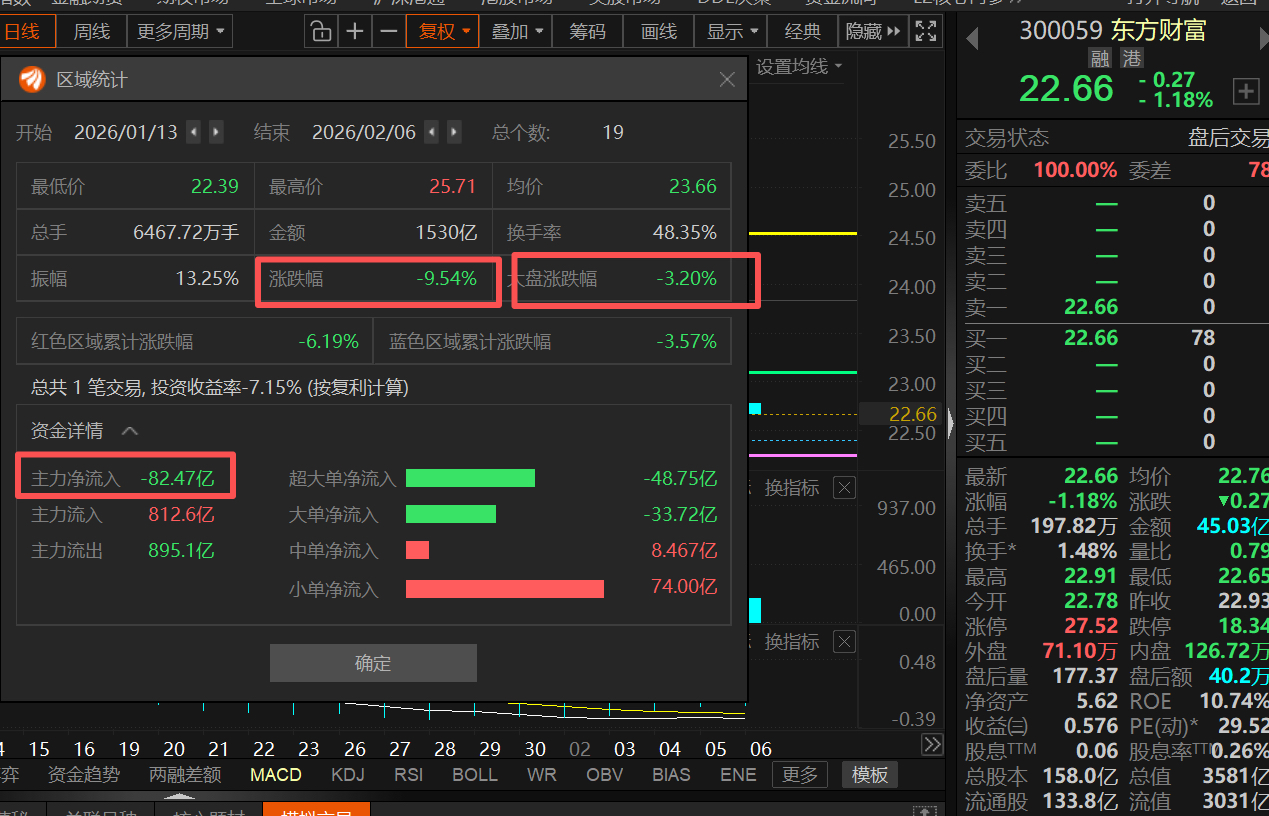Confirm with the 确定 button
Image resolution: width=1269 pixels, height=816 pixels.
point(373,663)
